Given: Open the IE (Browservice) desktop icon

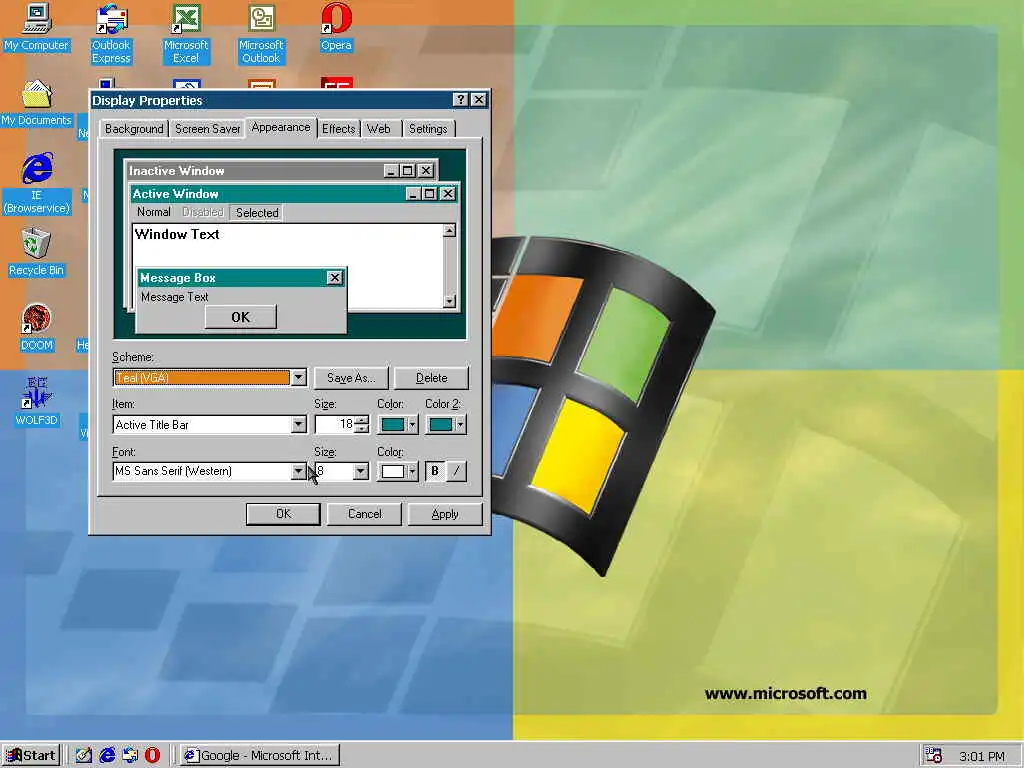Looking at the screenshot, I should [x=37, y=184].
